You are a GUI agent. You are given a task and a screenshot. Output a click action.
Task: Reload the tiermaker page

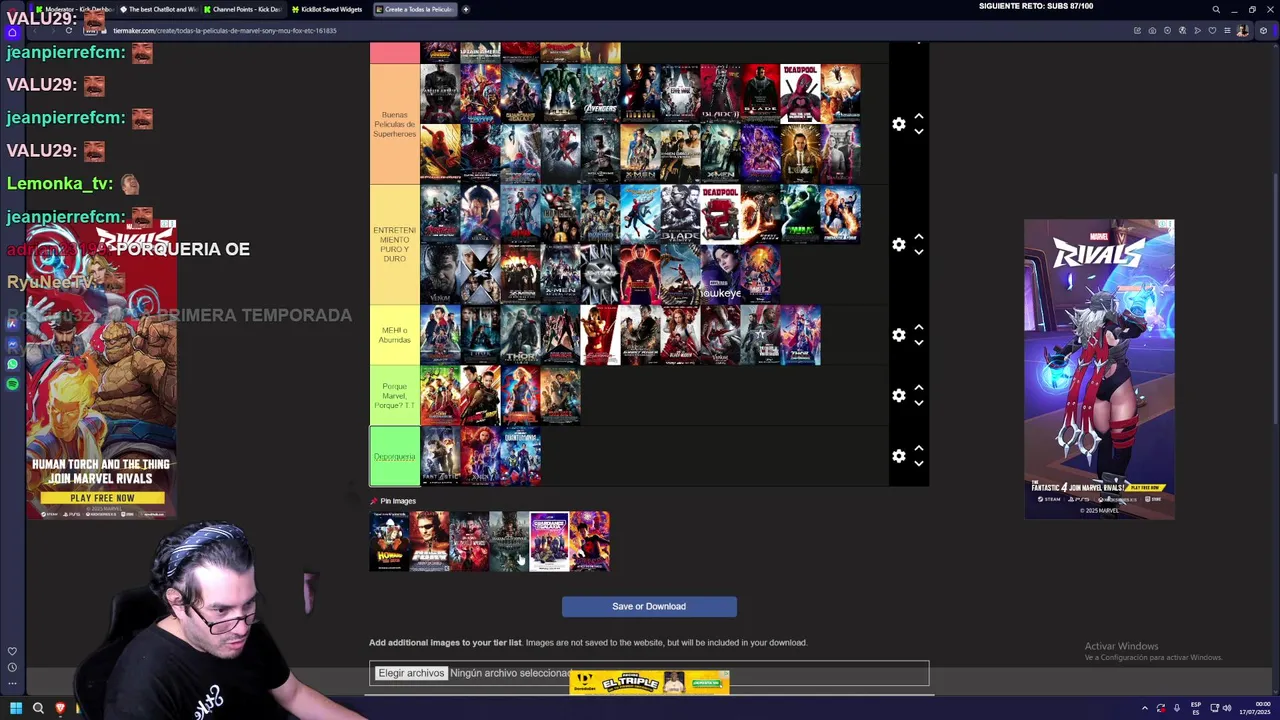(68, 31)
